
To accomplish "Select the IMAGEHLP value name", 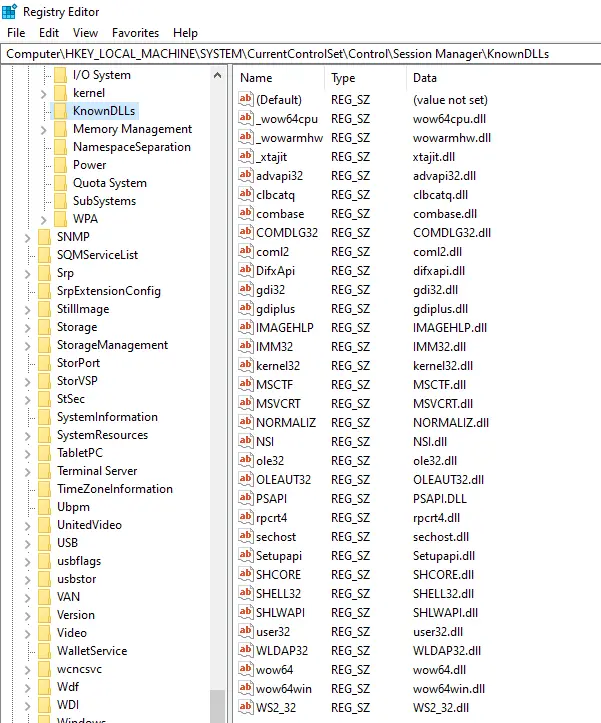I will point(285,328).
